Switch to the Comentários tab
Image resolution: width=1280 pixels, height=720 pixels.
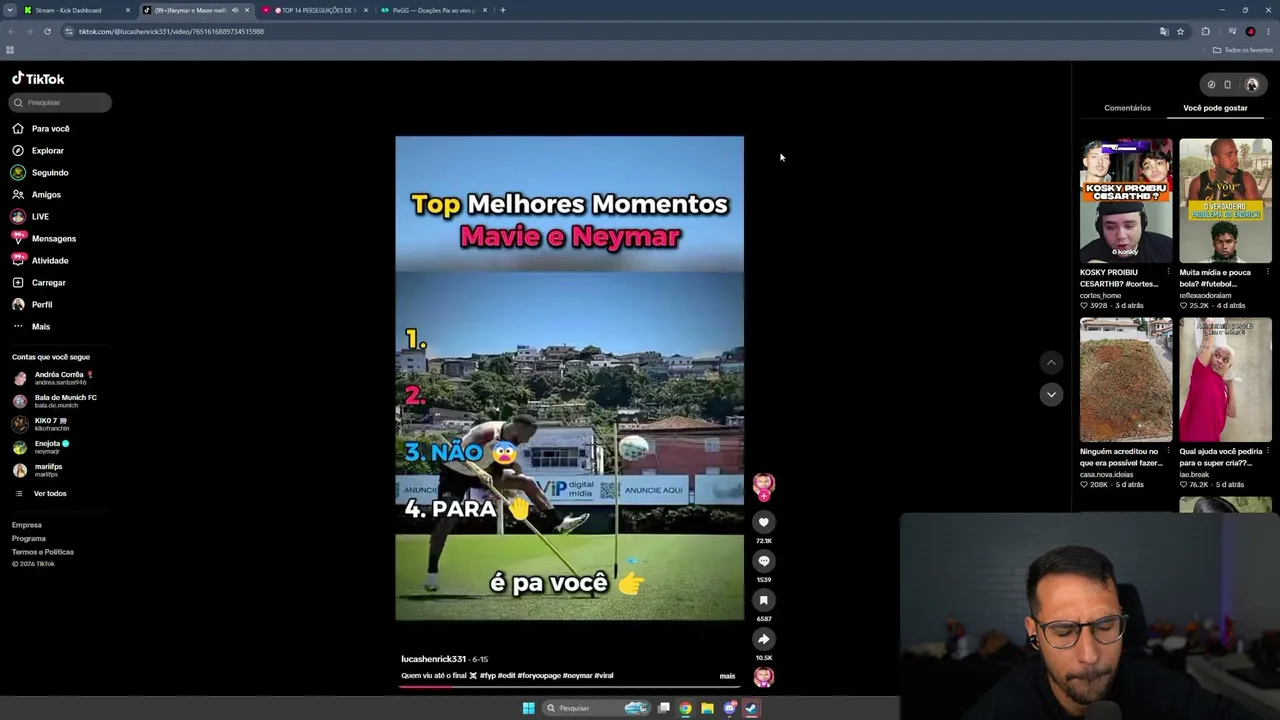point(1127,108)
